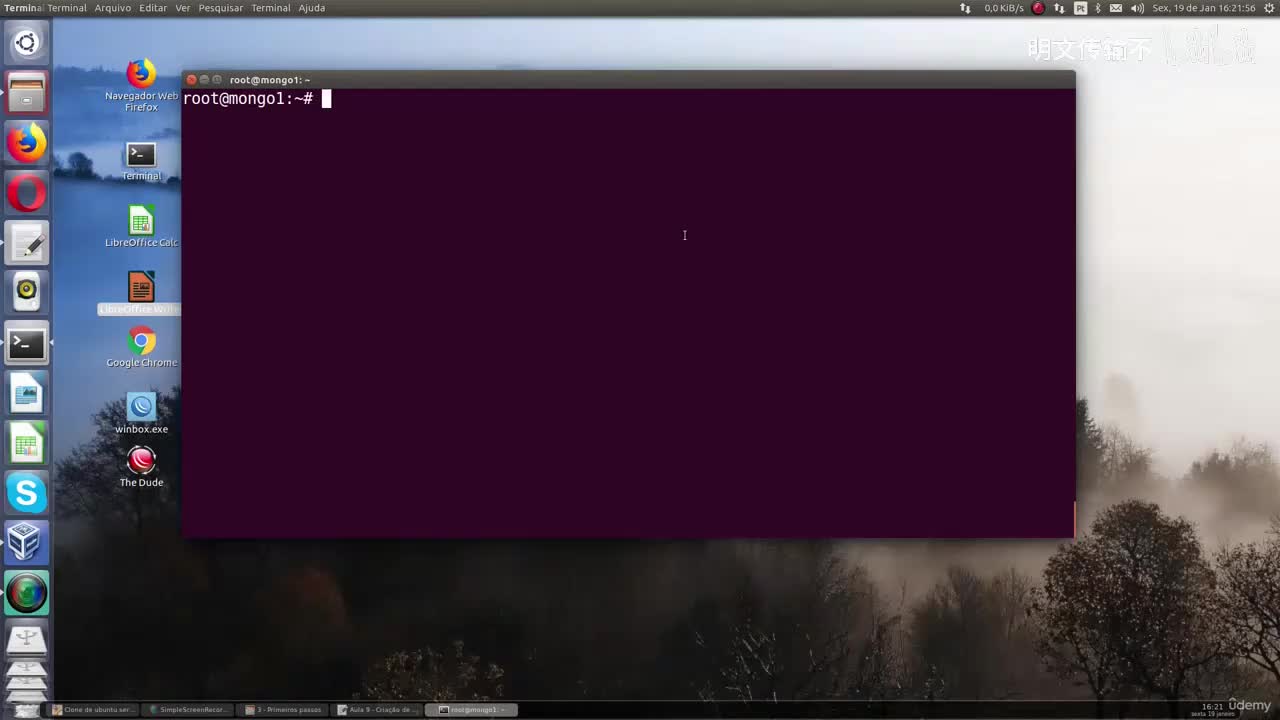This screenshot has height=720, width=1280.
Task: Open the green globe app in dock
Action: [26, 593]
